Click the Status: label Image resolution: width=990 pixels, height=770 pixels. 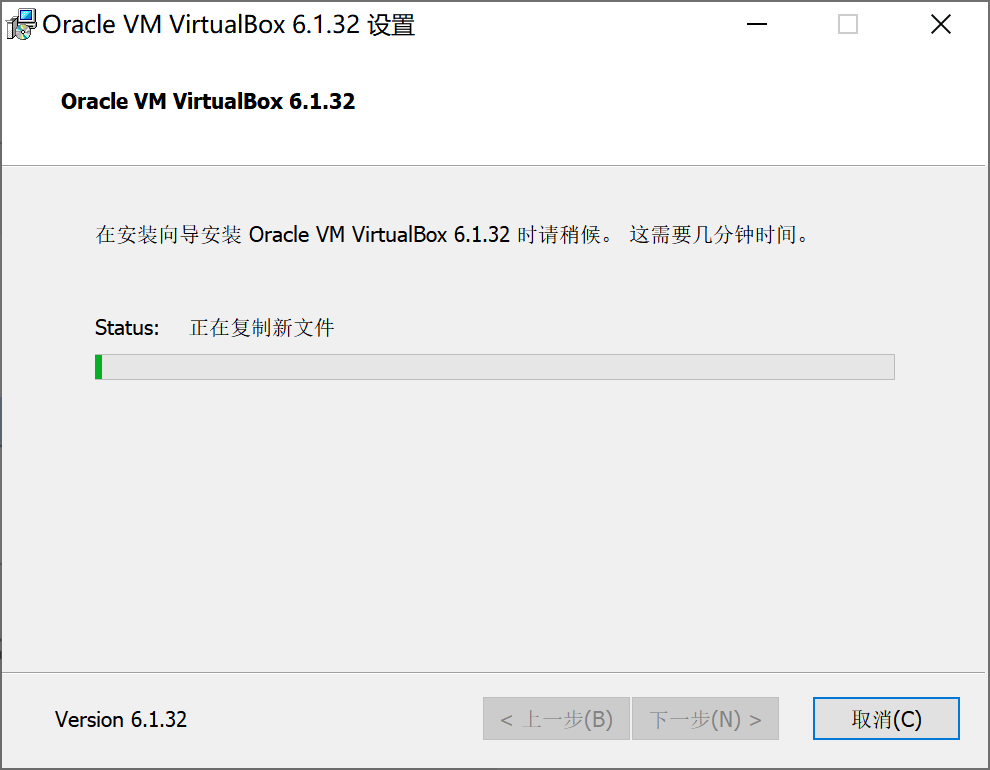(127, 328)
